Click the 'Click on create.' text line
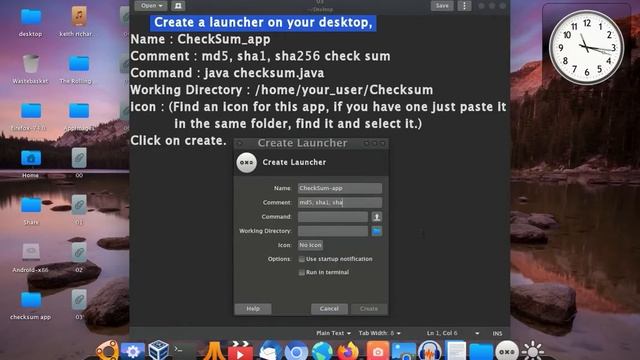 178,140
